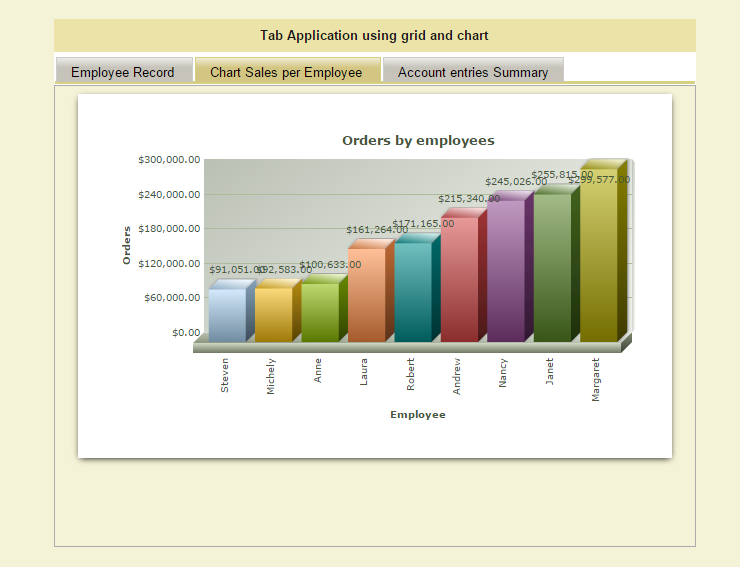Screen dimensions: 740x567
Task: Click Anne's green bar in chart
Action: (319, 312)
